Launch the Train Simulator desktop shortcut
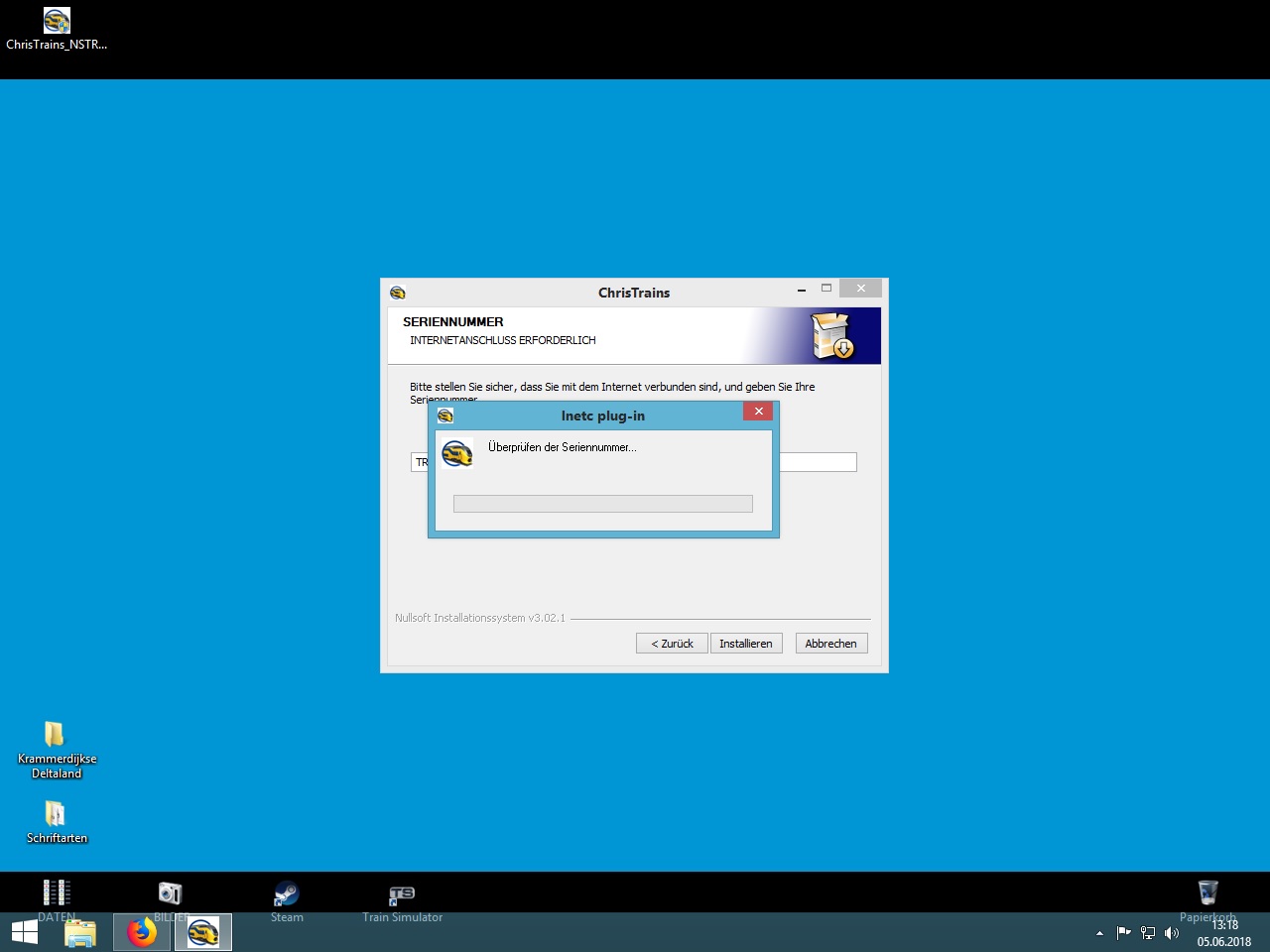Viewport: 1270px width, 952px height. (402, 902)
